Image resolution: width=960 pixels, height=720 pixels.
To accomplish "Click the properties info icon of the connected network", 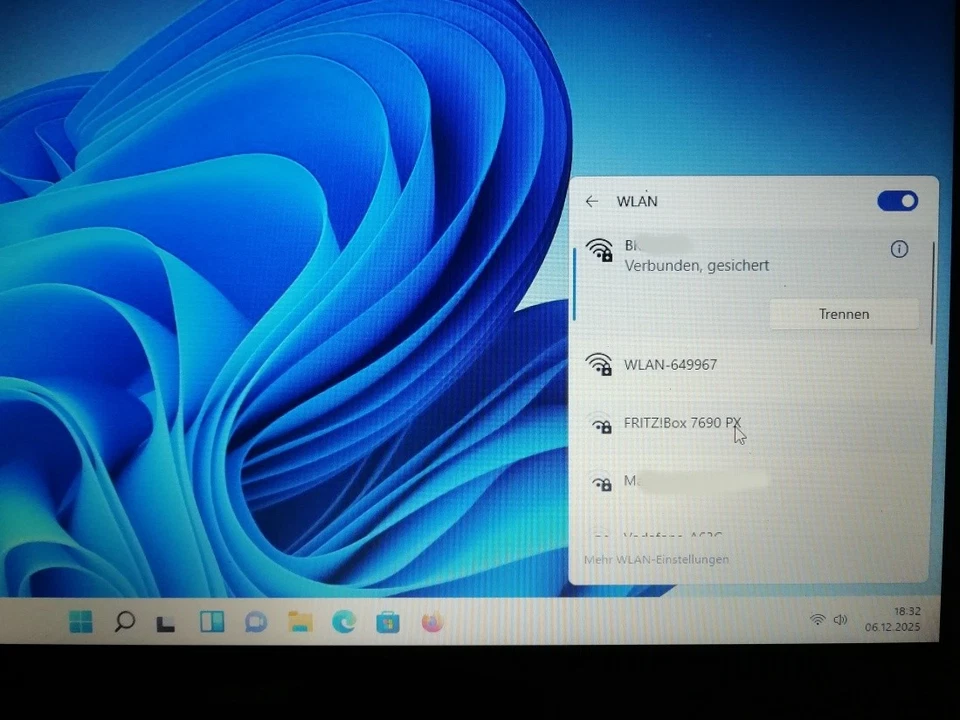I will (899, 249).
